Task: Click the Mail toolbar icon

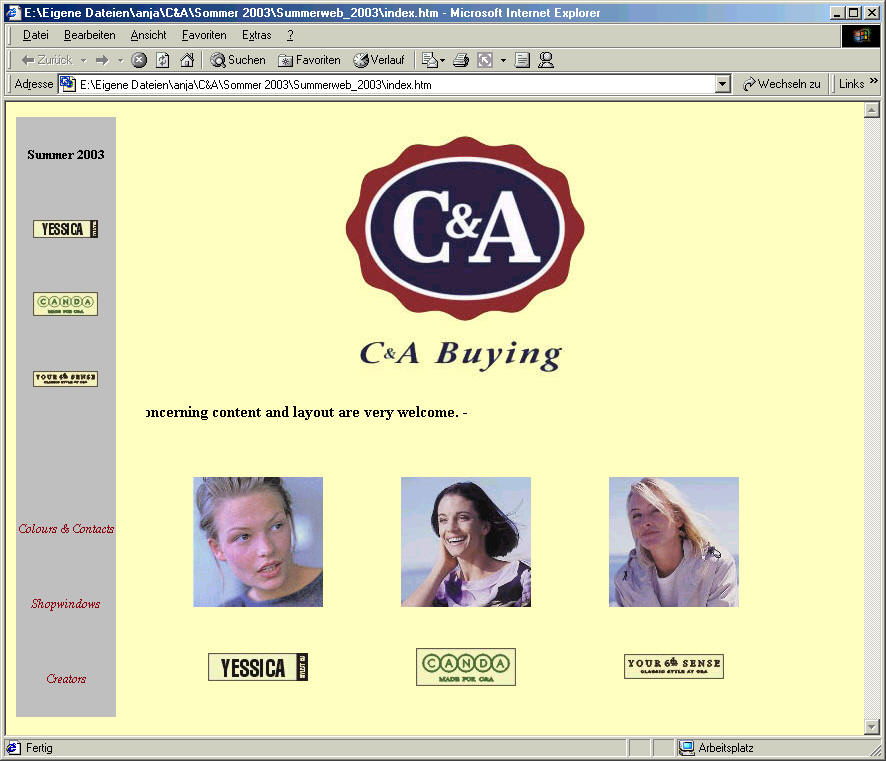Action: 428,60
